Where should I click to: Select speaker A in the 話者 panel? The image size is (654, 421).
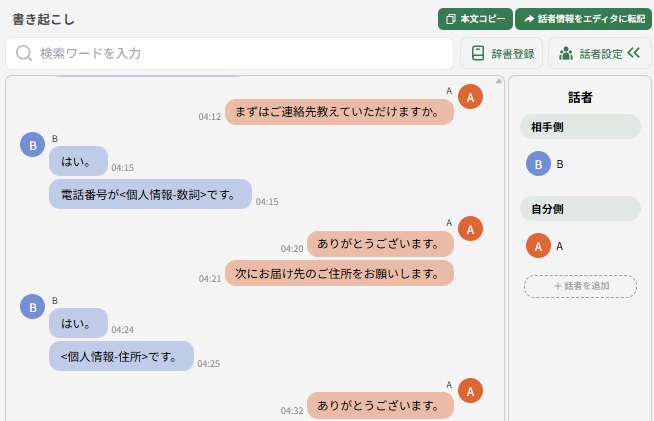[545, 246]
